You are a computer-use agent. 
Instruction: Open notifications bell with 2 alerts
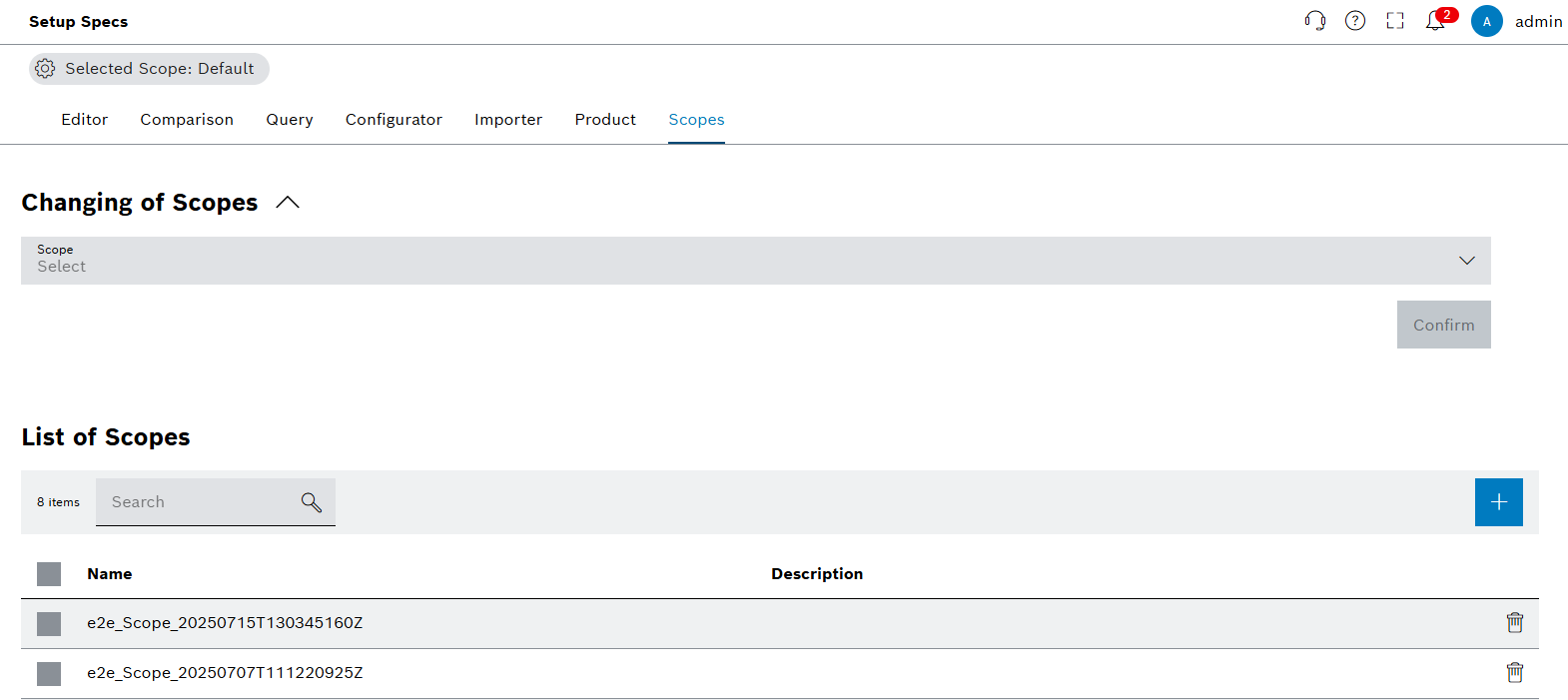pyautogui.click(x=1438, y=20)
